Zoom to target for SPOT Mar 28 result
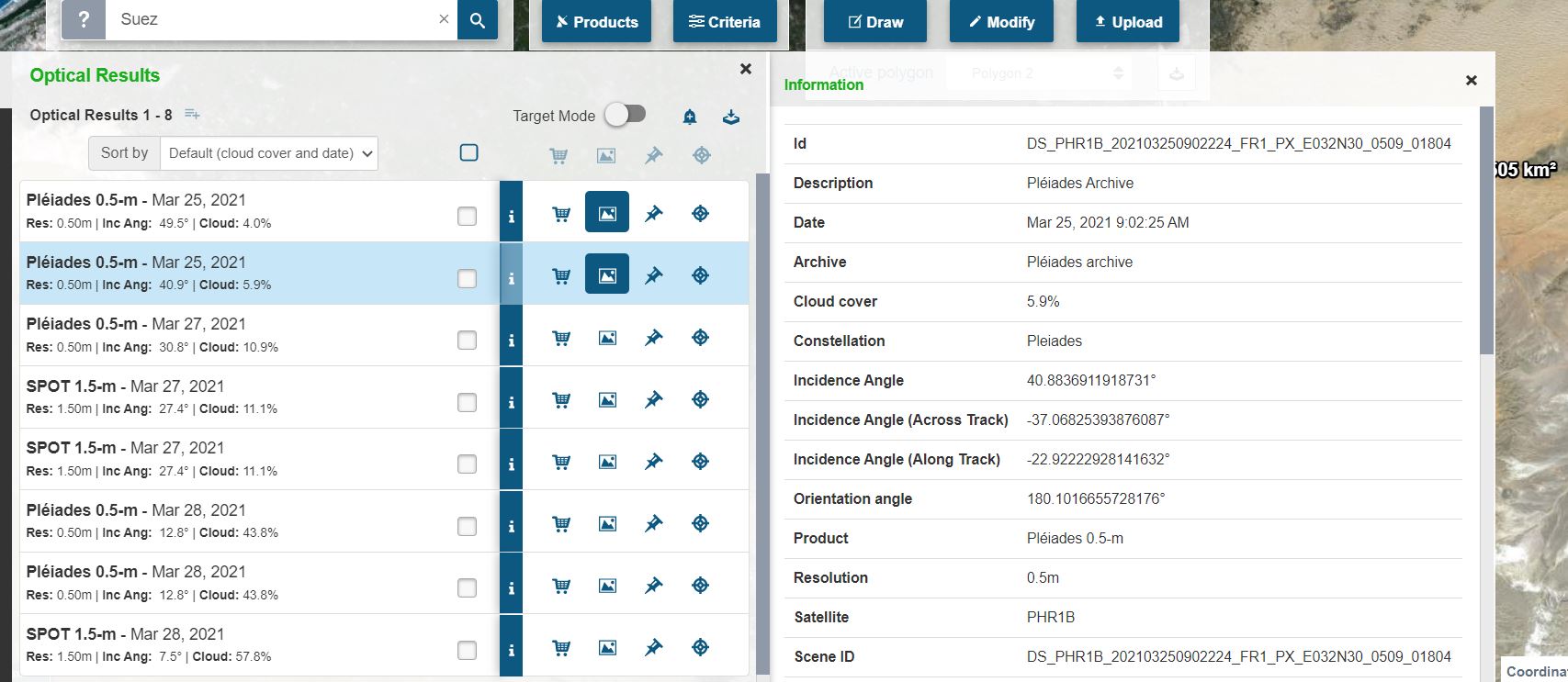Screen dimensions: 1568x682 point(700,648)
